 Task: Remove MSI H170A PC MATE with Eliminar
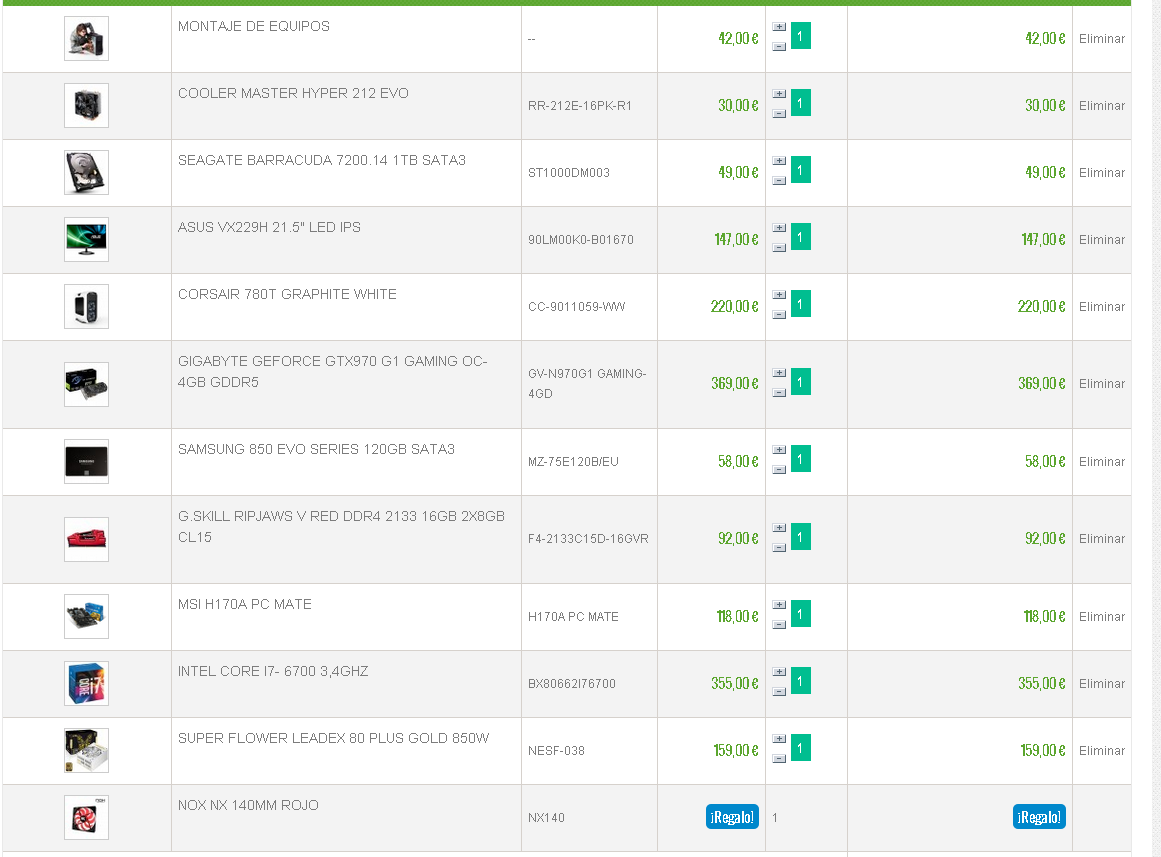(x=1102, y=616)
